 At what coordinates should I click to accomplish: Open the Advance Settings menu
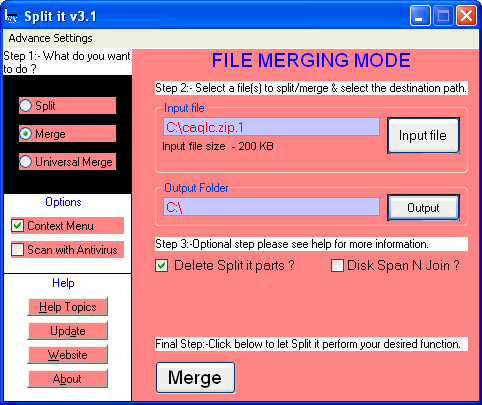pyautogui.click(x=51, y=38)
